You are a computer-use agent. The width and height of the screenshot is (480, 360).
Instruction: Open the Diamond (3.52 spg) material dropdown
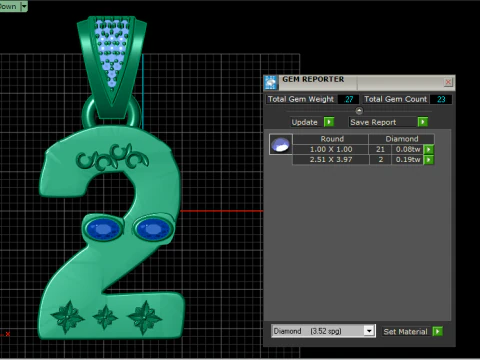click(369, 331)
